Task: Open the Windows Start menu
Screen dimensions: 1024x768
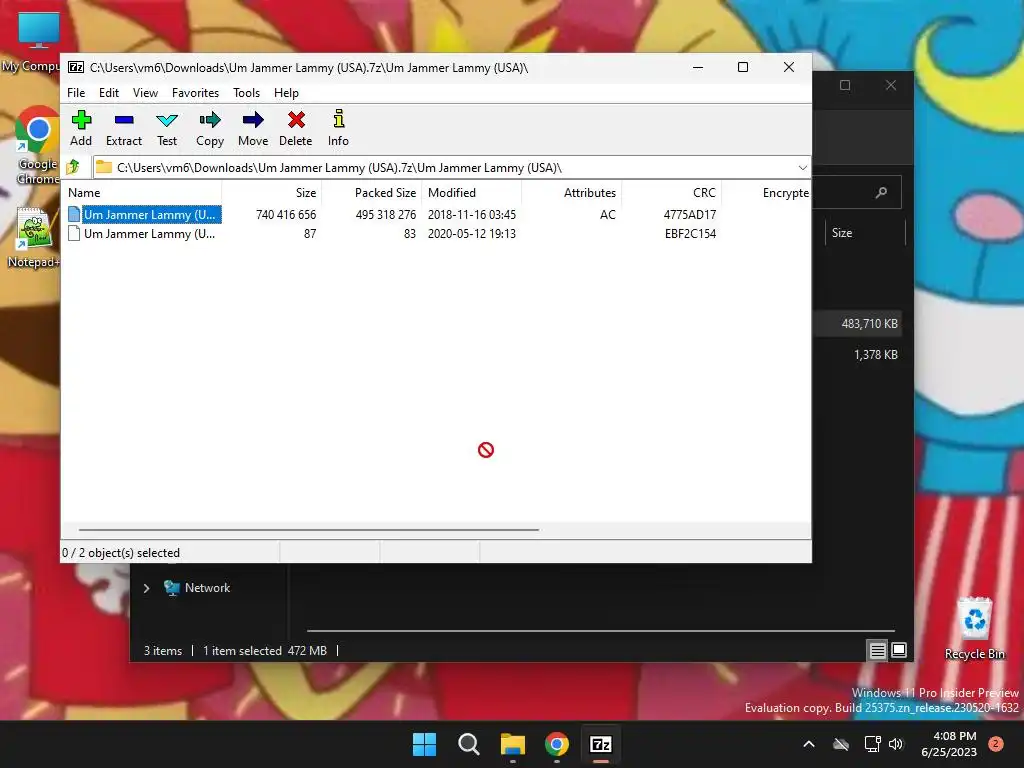Action: [x=424, y=744]
